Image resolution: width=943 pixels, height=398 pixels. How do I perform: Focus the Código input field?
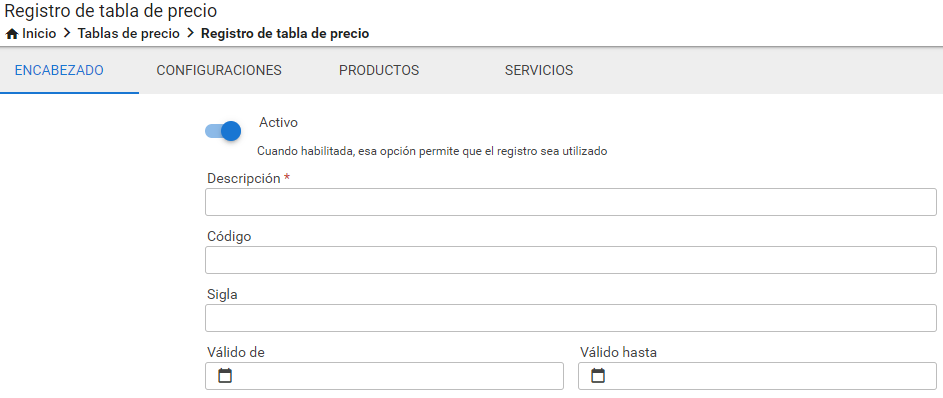coord(571,260)
